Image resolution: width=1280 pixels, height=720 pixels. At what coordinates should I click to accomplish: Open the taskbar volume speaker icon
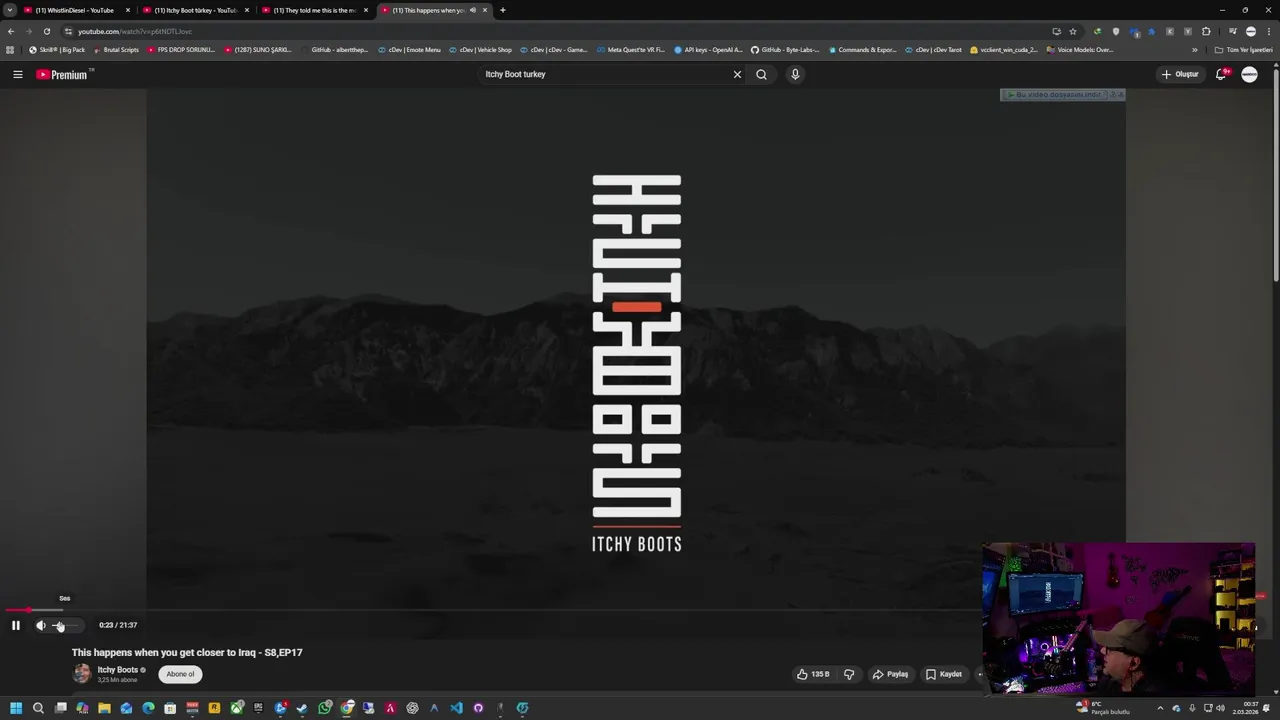pos(1220,708)
